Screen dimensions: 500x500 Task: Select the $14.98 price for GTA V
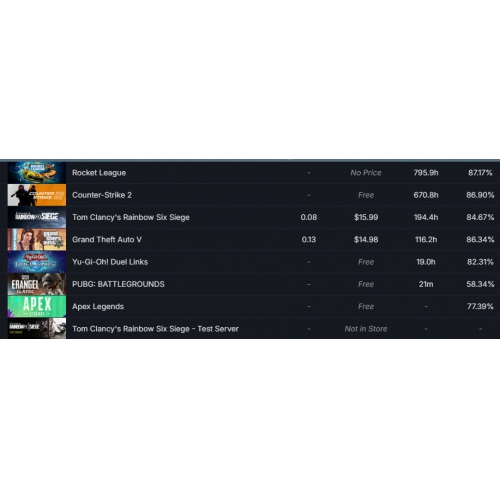(x=366, y=240)
